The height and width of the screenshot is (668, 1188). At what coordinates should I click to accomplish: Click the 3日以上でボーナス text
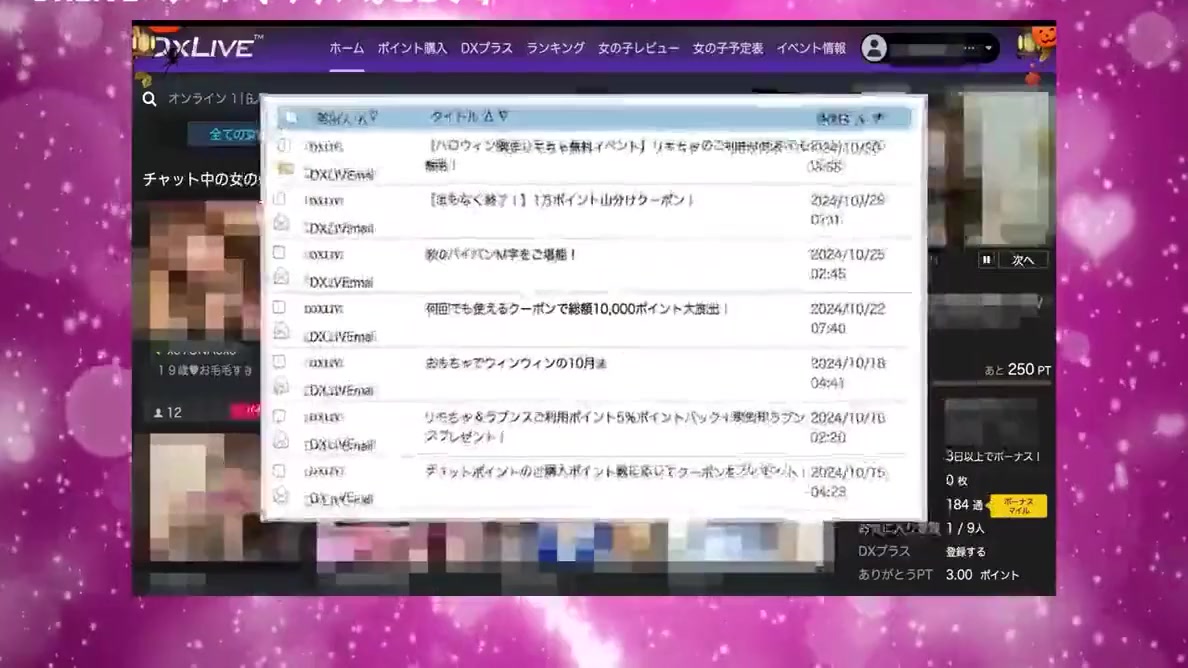(x=993, y=457)
